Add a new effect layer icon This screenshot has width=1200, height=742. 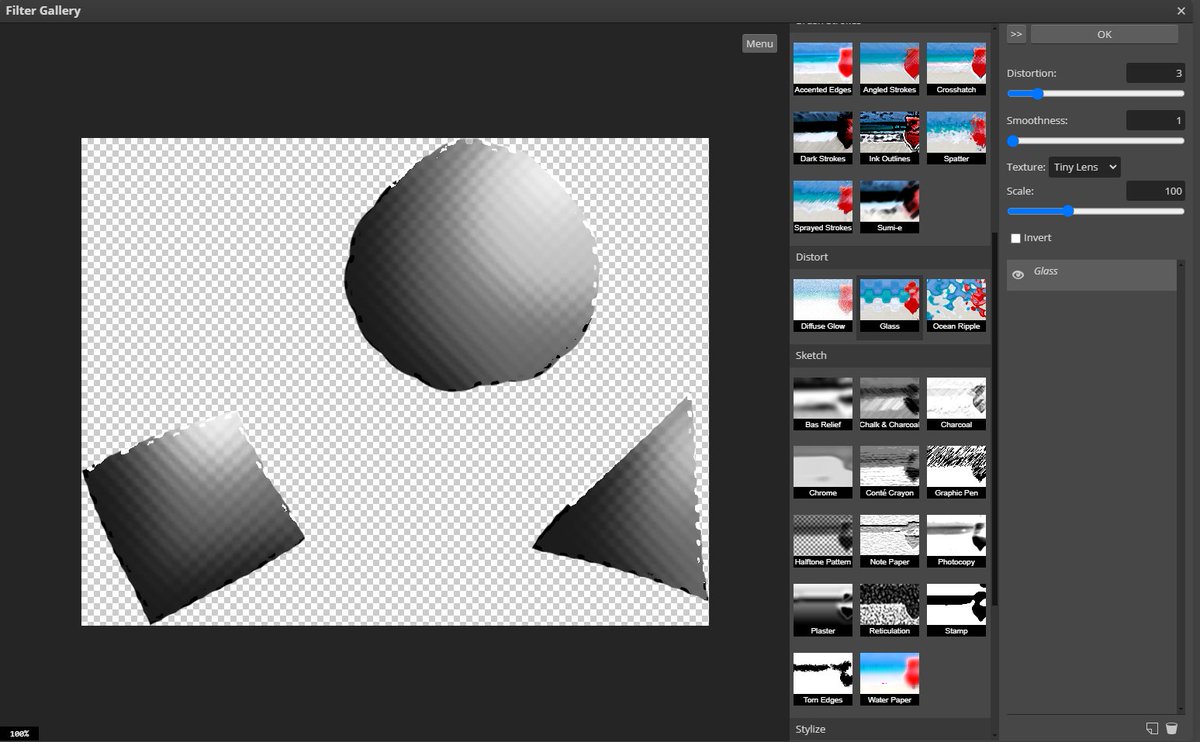[1152, 728]
